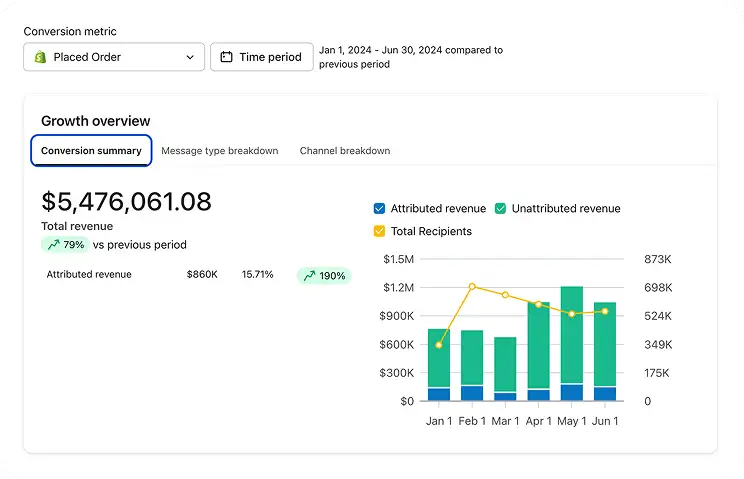Screen dimensions: 744x479
Task: Uncheck the Attributed revenue checkbox
Action: click(379, 209)
